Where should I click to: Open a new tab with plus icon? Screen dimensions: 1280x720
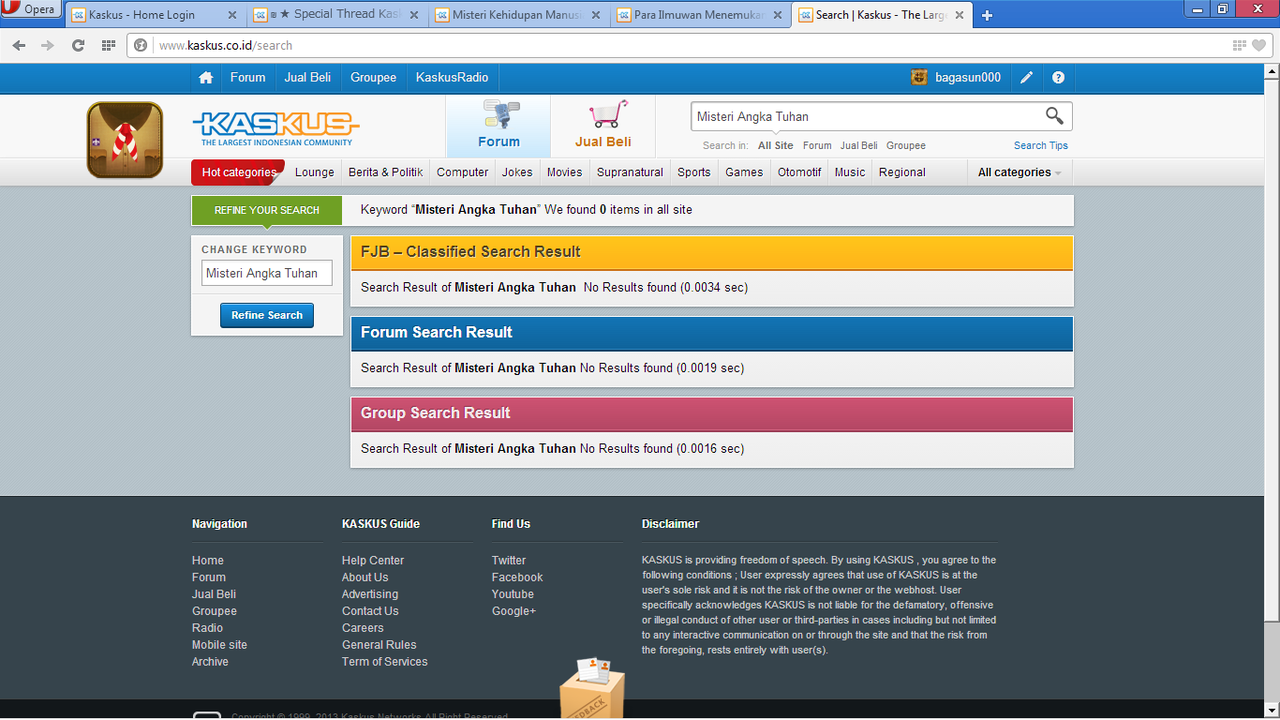pyautogui.click(x=987, y=15)
